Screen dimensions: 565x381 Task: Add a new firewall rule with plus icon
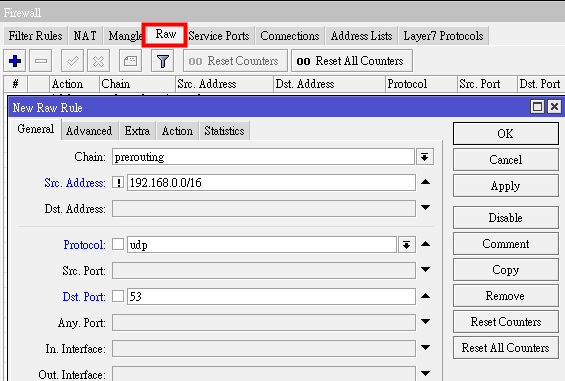[15, 61]
